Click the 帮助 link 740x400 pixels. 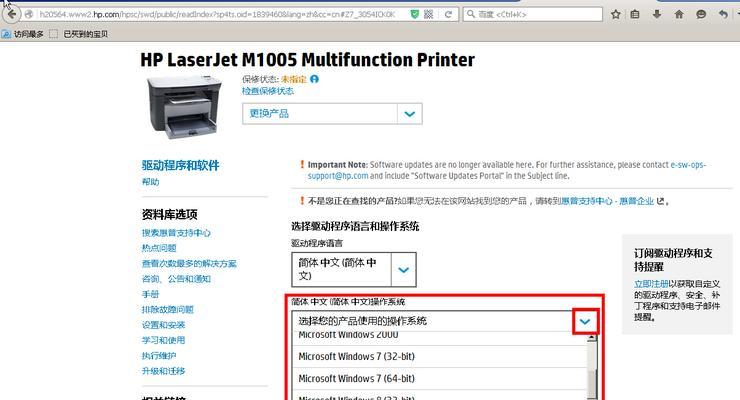click(151, 182)
